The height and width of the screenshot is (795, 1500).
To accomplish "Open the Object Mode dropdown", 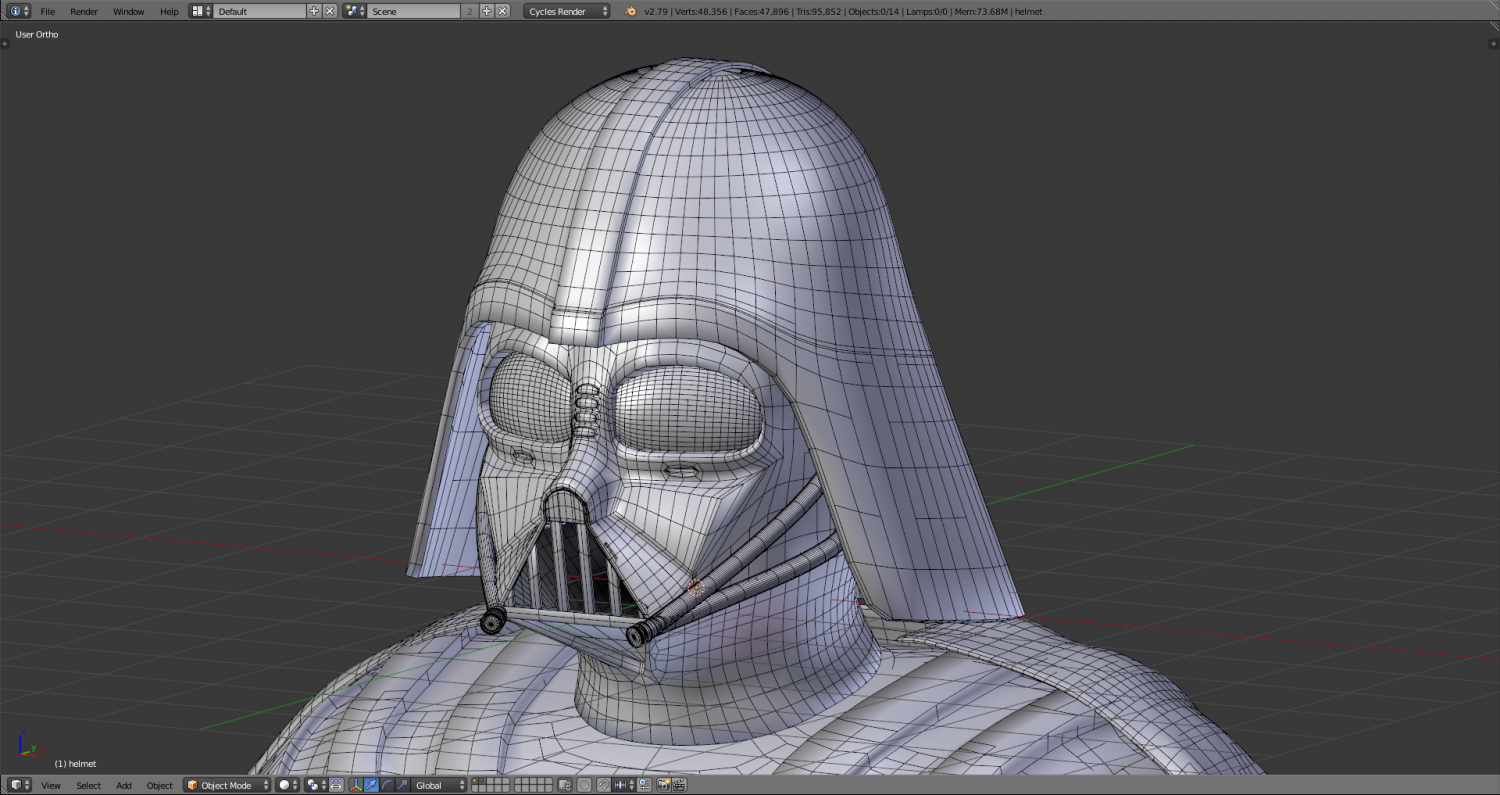I will (227, 785).
